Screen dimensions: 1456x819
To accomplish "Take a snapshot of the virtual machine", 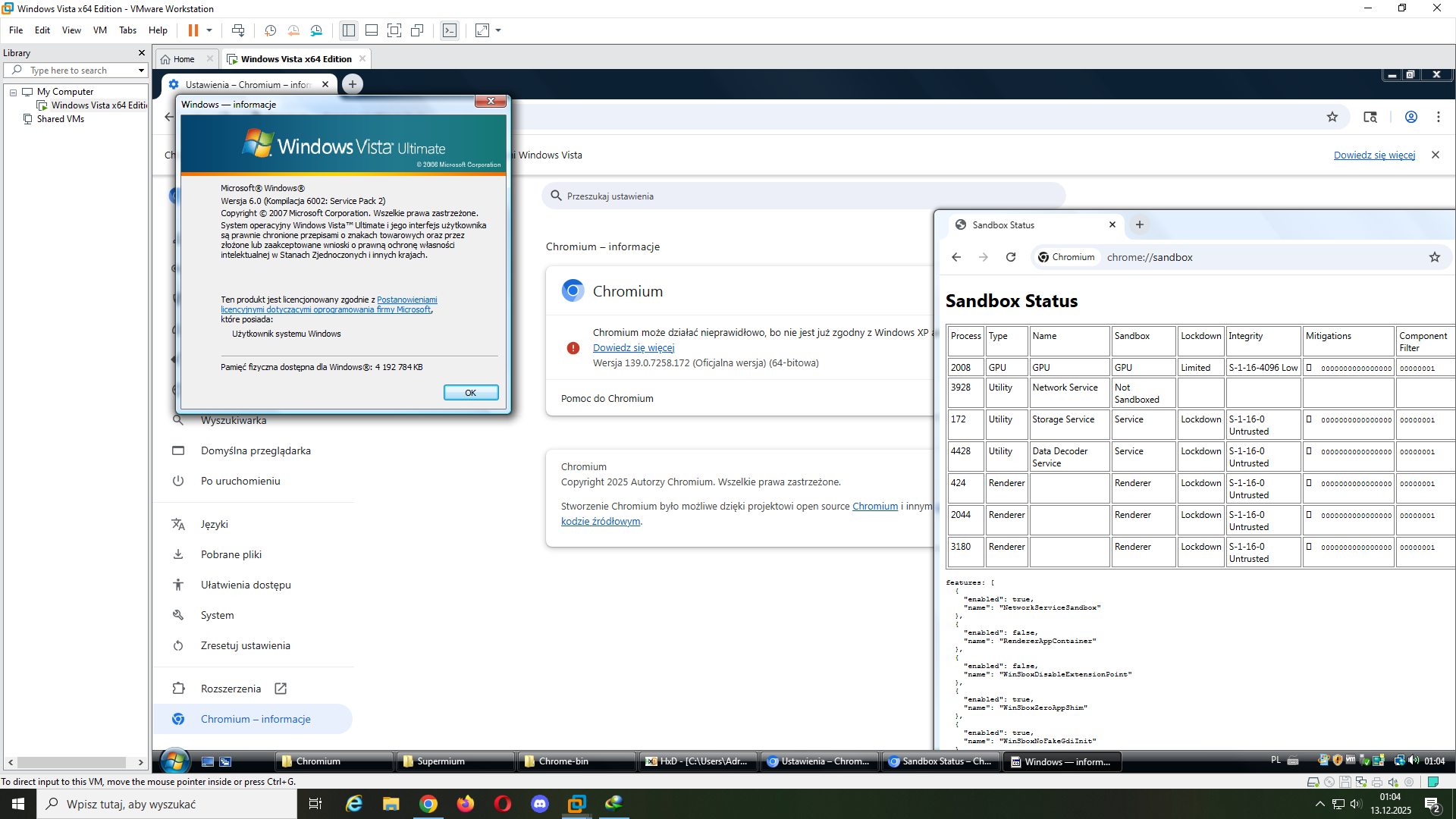I will click(270, 30).
